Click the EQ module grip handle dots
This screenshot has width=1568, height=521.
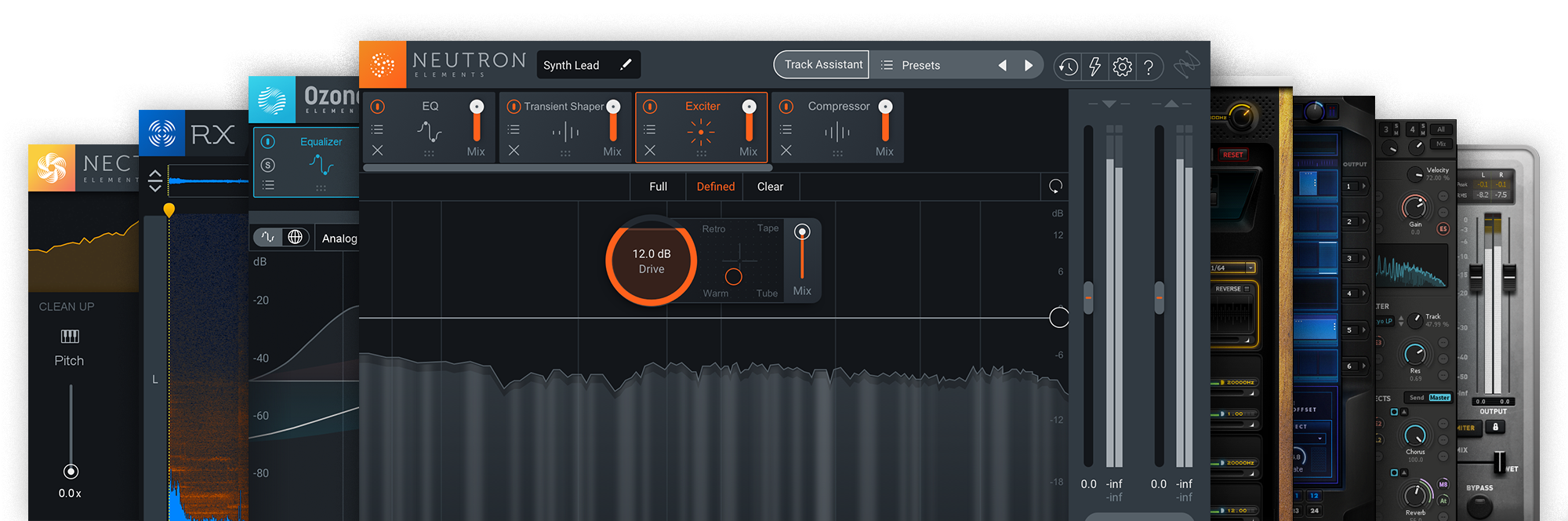pos(429,154)
